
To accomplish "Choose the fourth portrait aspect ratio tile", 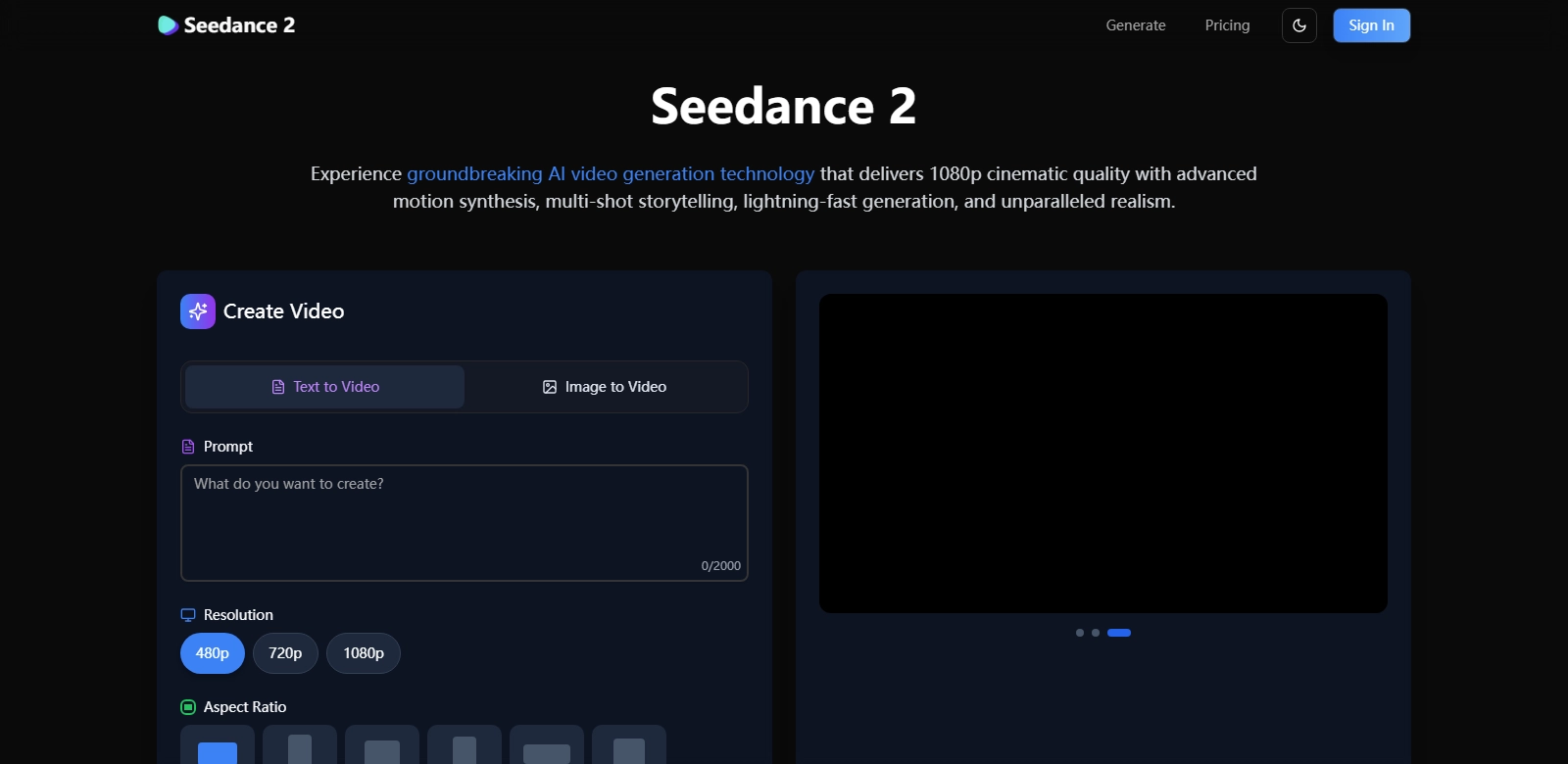I will tap(465, 745).
